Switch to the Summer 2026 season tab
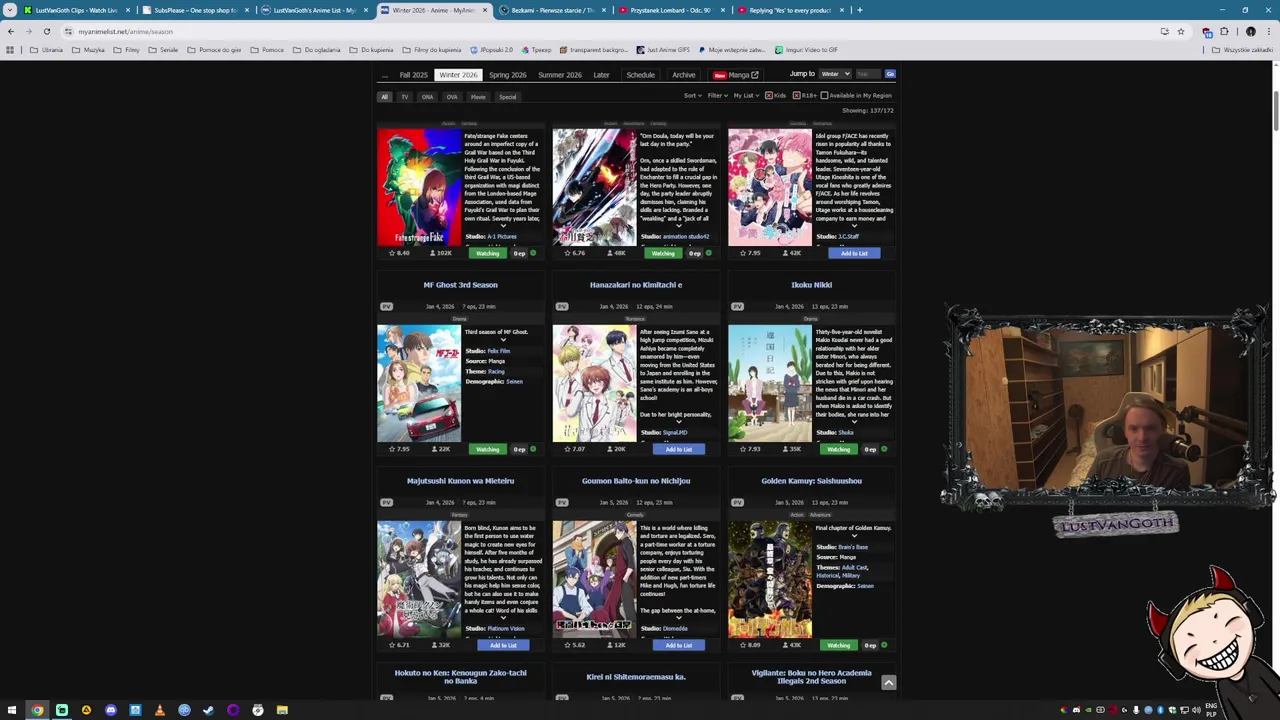The image size is (1280, 720). (559, 75)
